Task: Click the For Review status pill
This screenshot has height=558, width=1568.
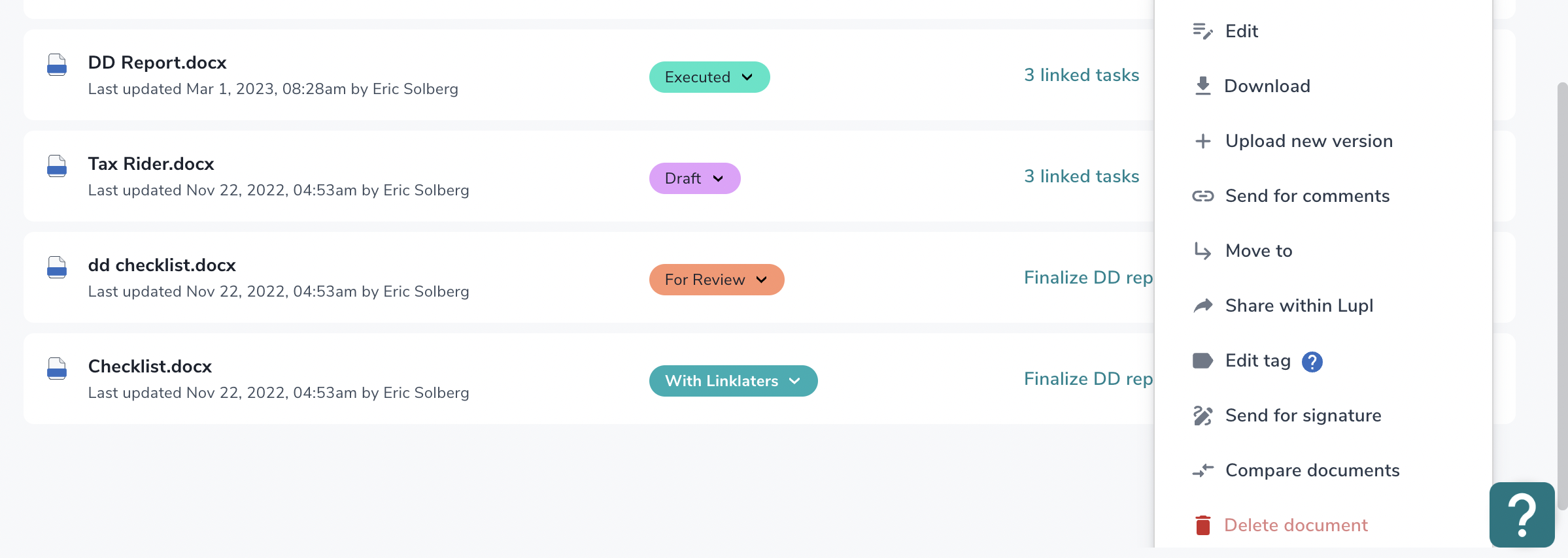Action: pyautogui.click(x=716, y=279)
